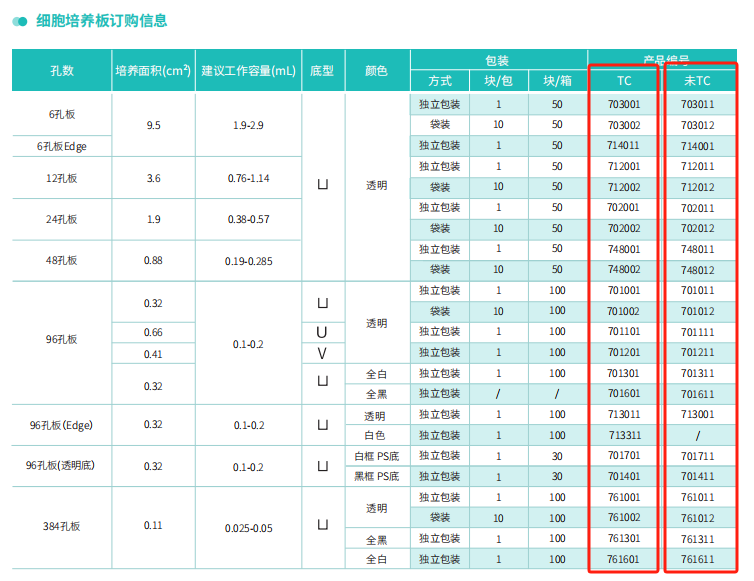The image size is (754, 581).
Task: Click product number 714011
Action: (x=623, y=146)
